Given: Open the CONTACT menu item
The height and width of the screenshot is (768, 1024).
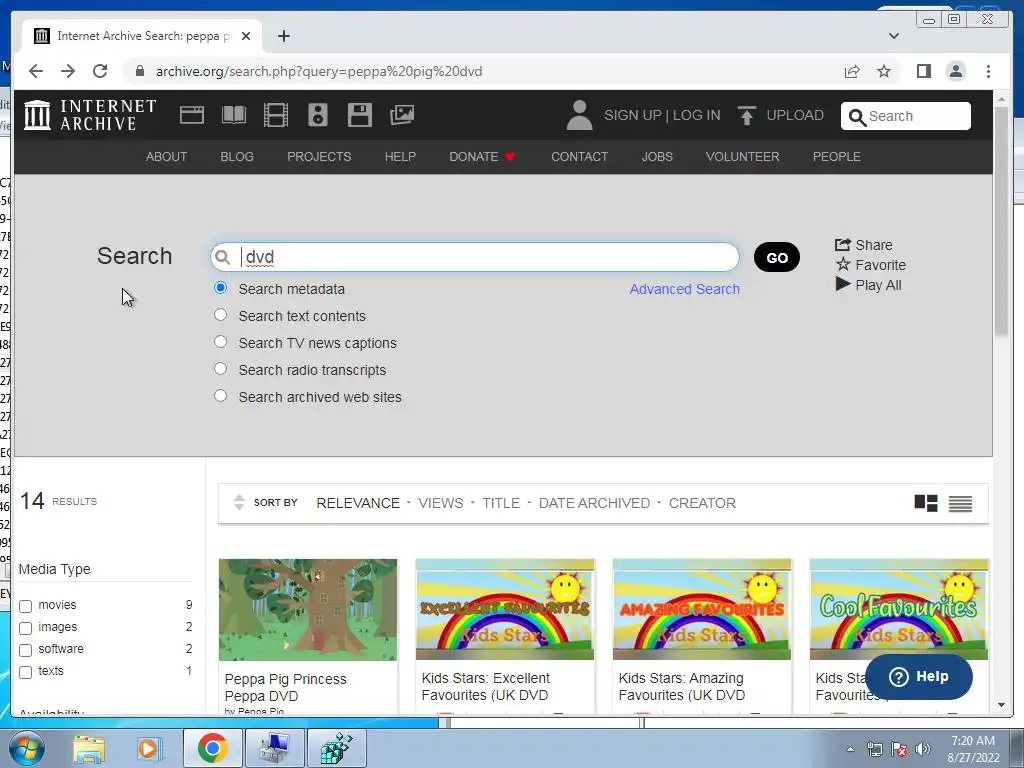Looking at the screenshot, I should (x=579, y=157).
